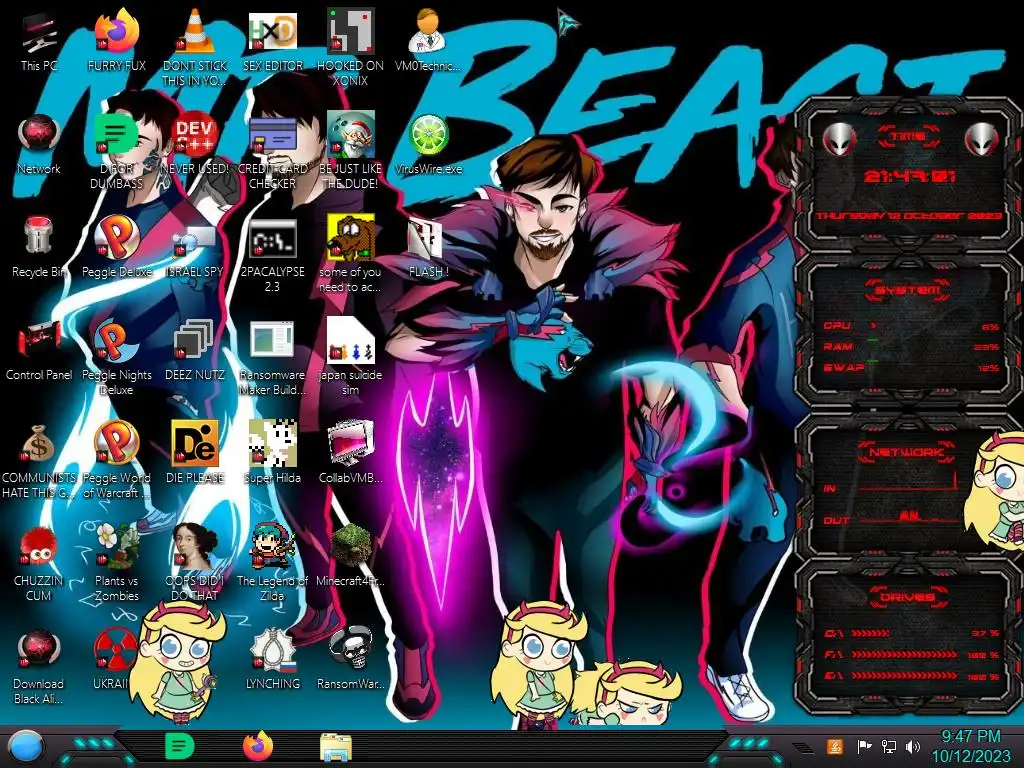The height and width of the screenshot is (768, 1024).
Task: Click the DRIVES widget header
Action: [907, 597]
